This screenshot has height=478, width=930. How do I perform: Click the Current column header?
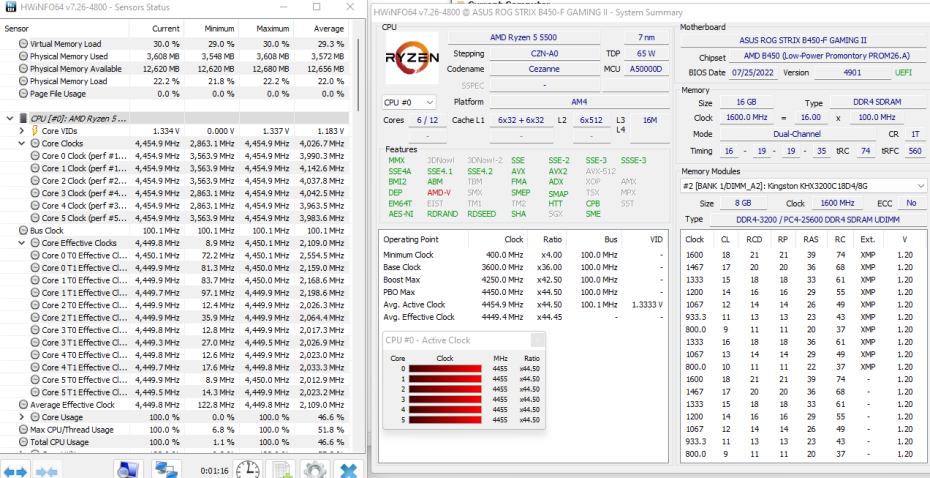point(157,28)
